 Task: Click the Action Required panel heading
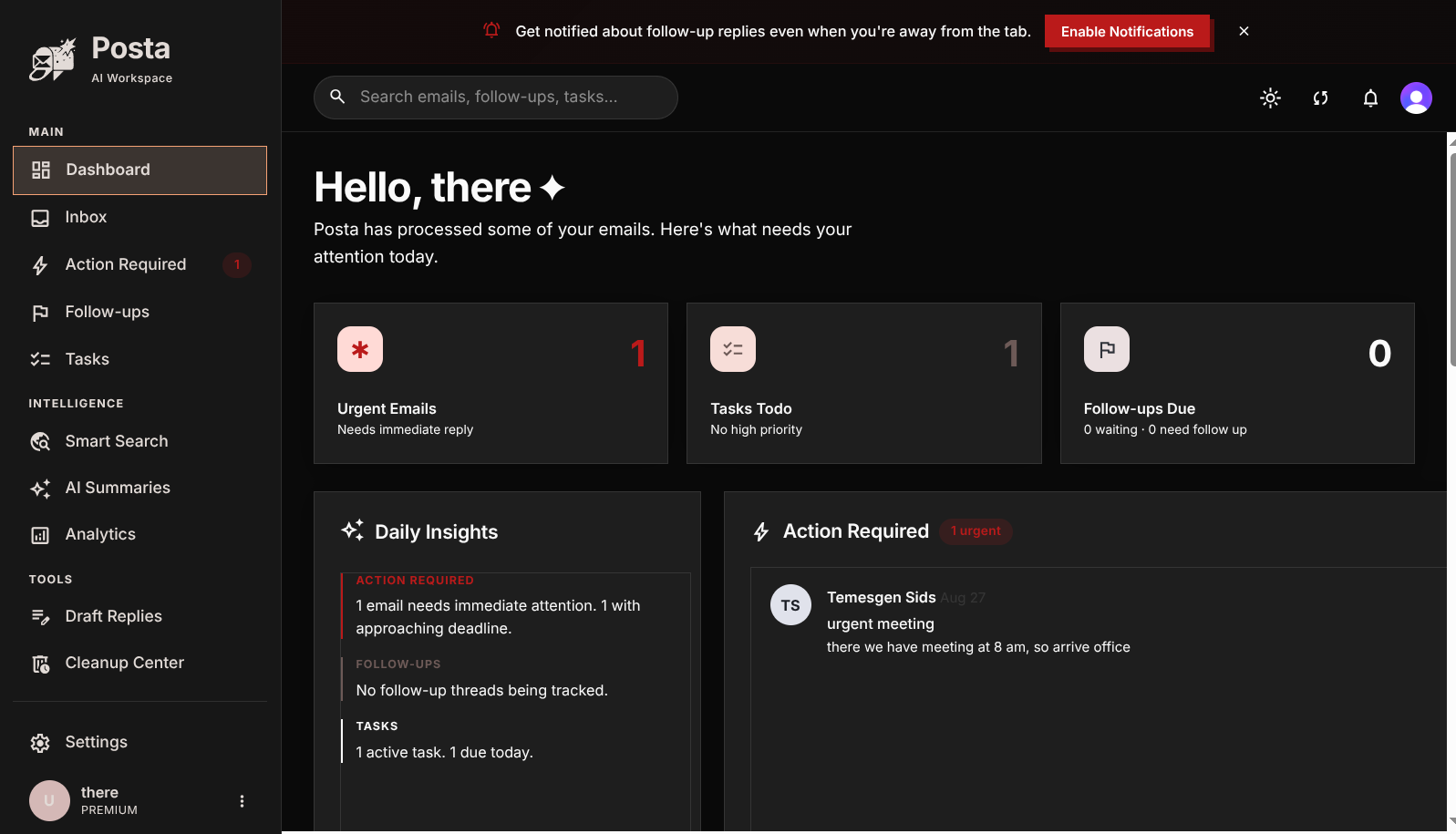[855, 531]
